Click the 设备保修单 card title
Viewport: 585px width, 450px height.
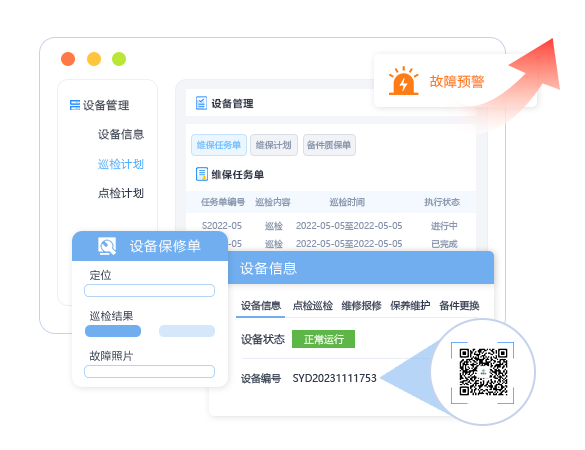point(165,246)
